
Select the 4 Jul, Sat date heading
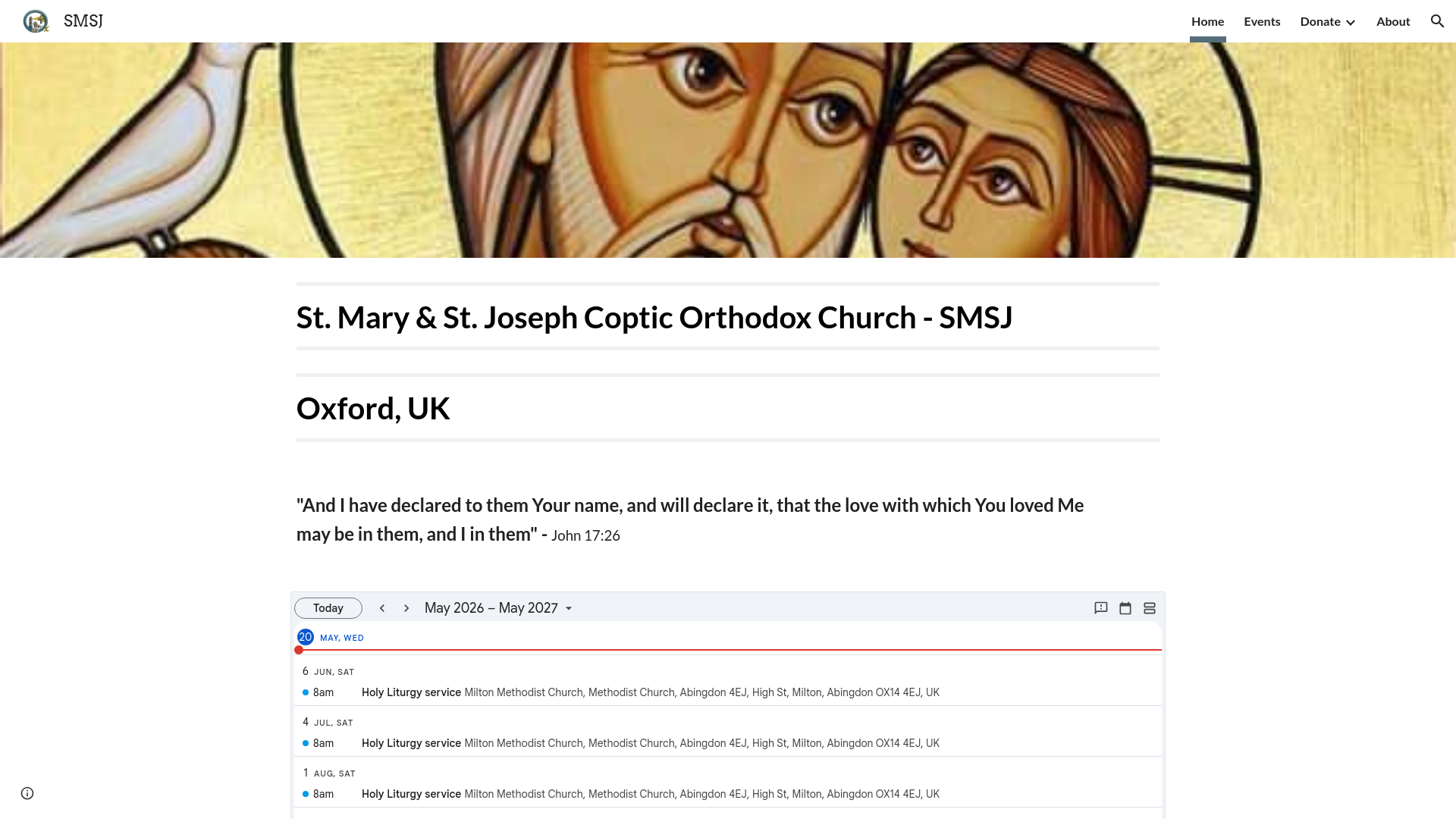click(x=328, y=722)
